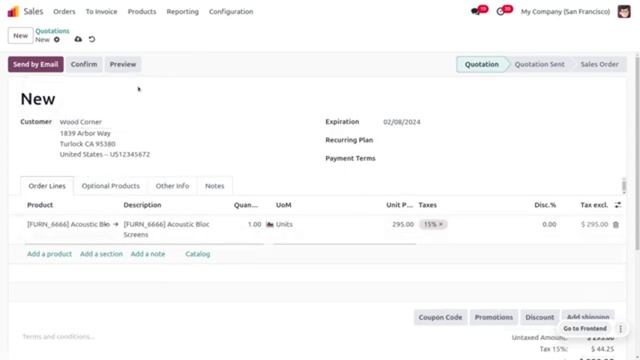This screenshot has width=640, height=360.
Task: Open the Orders menu
Action: [x=64, y=11]
